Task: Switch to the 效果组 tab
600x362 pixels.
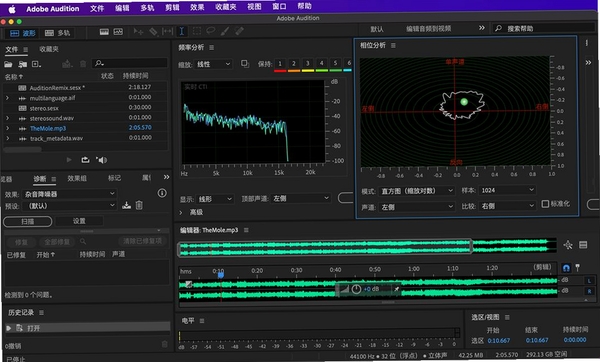Action: [x=77, y=178]
